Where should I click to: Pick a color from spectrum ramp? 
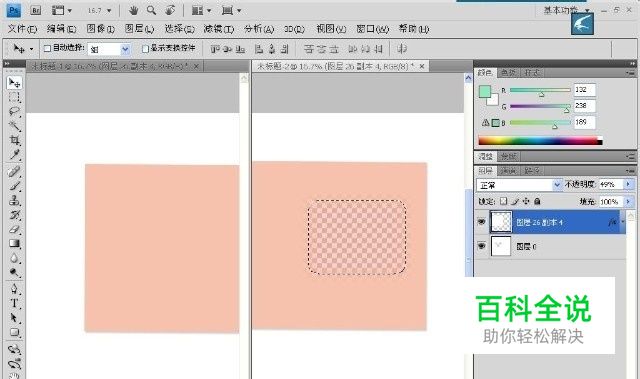coord(540,141)
